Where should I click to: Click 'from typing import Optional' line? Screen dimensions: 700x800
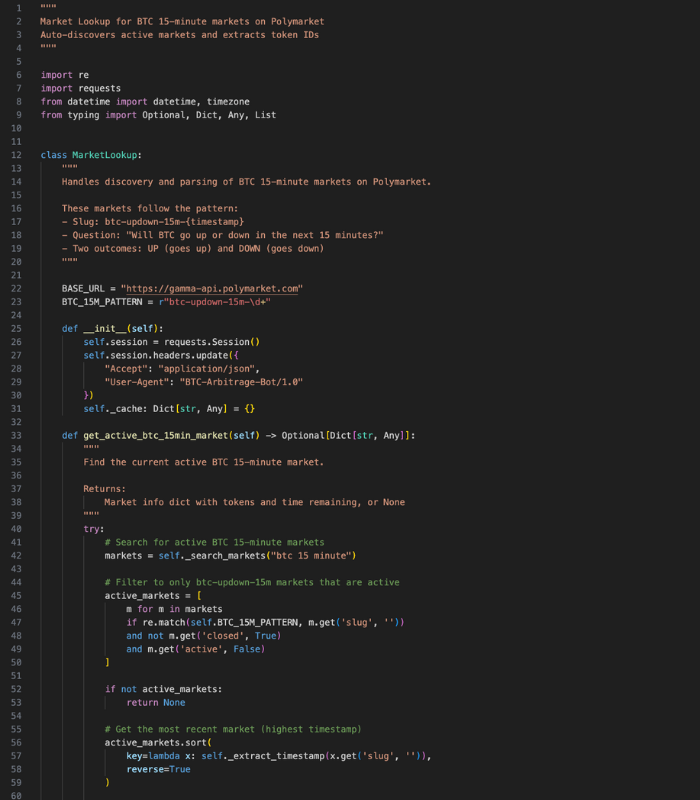click(158, 115)
